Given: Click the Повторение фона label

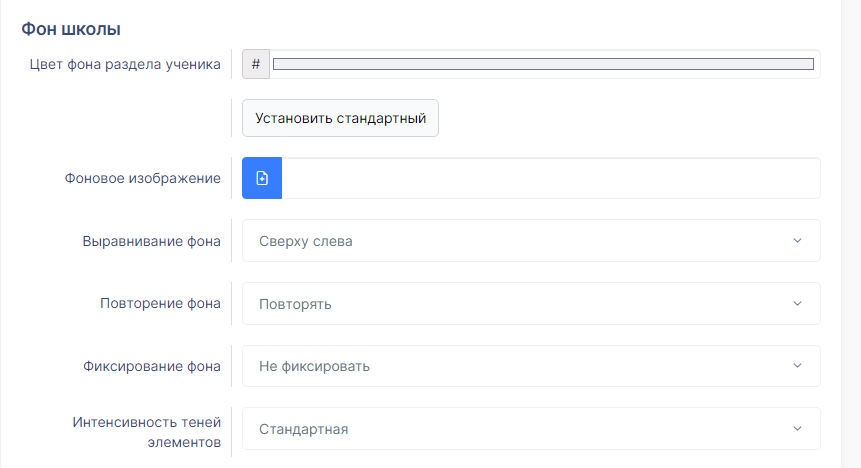Looking at the screenshot, I should tap(160, 303).
